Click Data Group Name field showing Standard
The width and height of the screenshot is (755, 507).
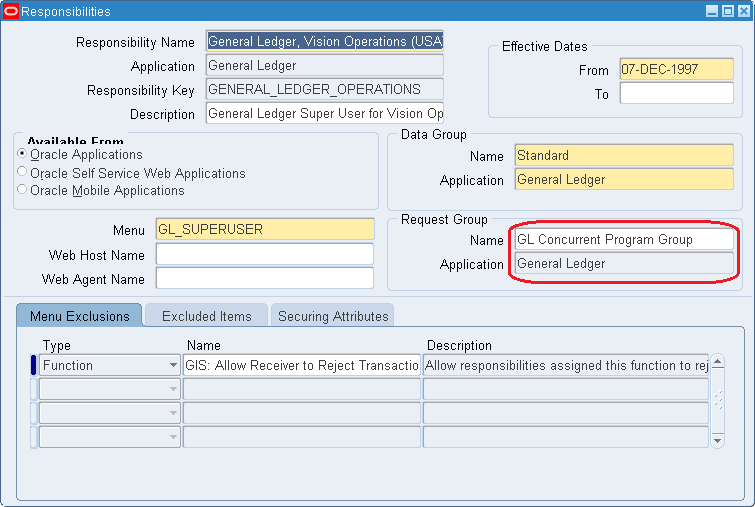624,156
